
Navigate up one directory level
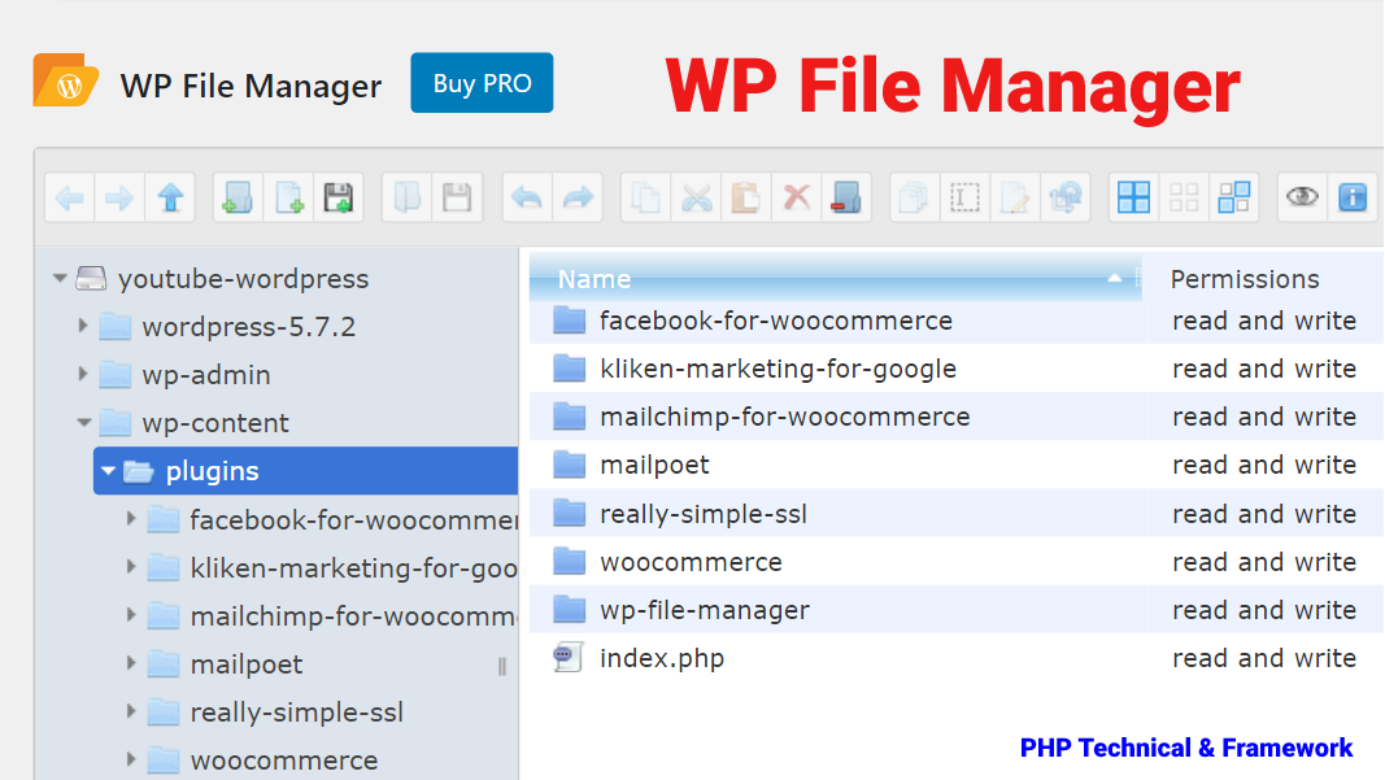pos(170,197)
